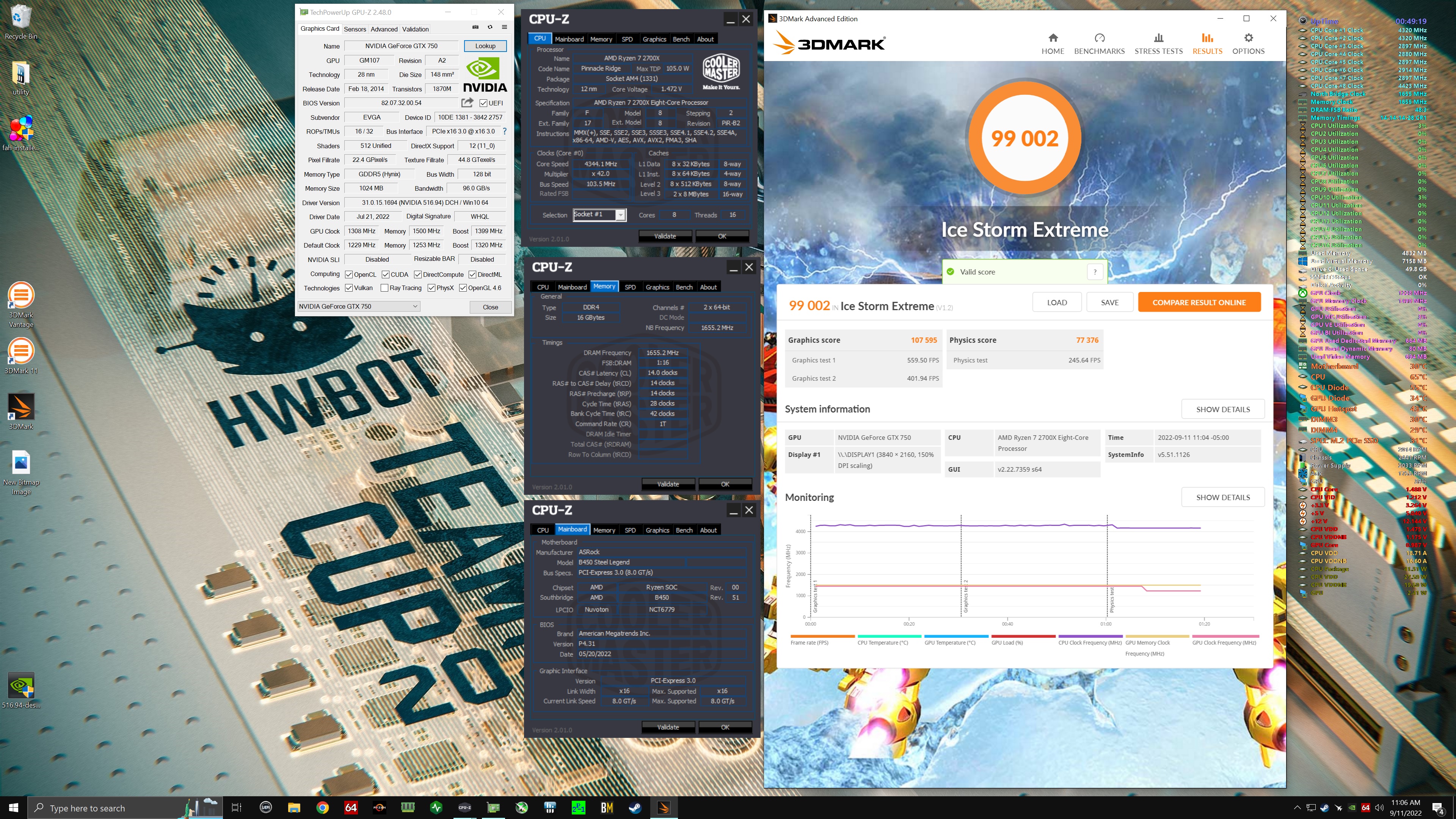
Task: Switch to the Sensors tab in GPU-Z
Action: click(355, 29)
